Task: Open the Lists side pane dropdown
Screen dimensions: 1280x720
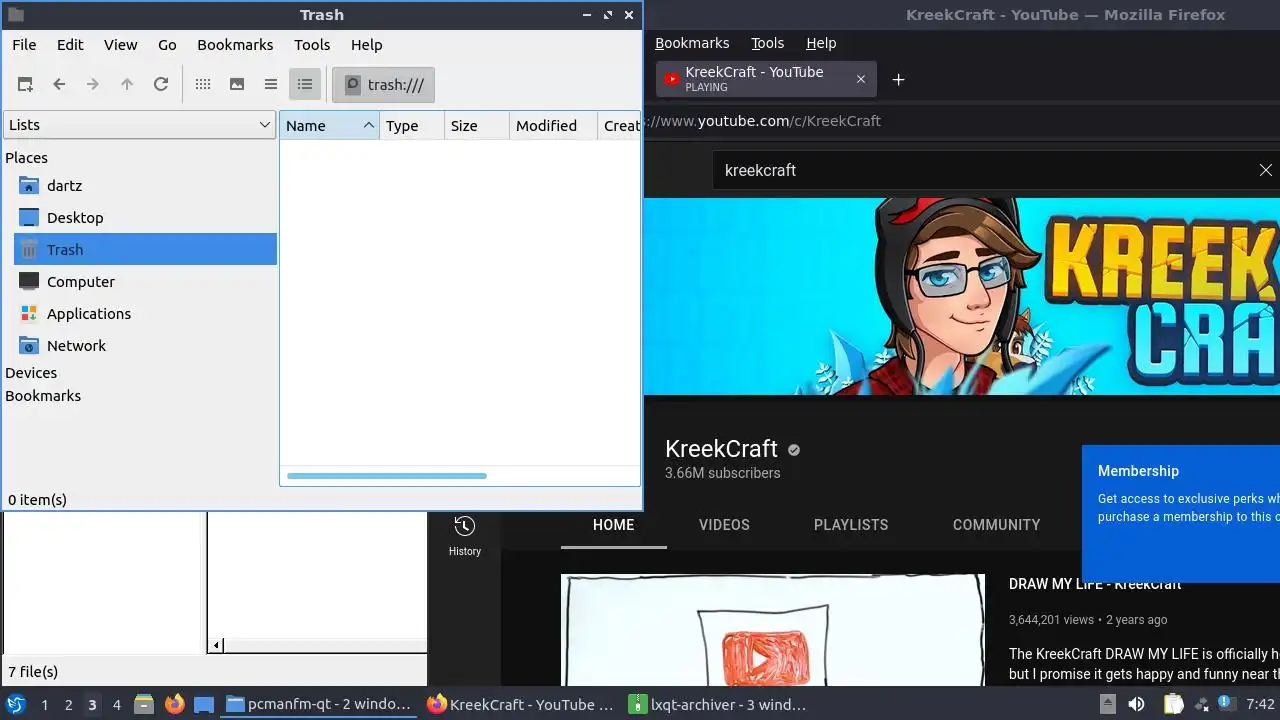Action: pyautogui.click(x=140, y=125)
